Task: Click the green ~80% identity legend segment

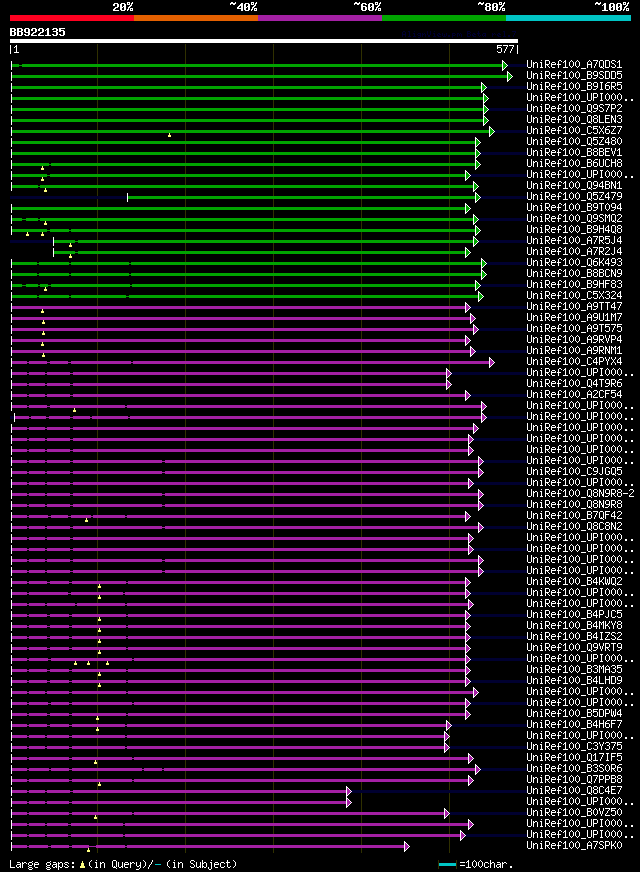Action: tap(444, 18)
